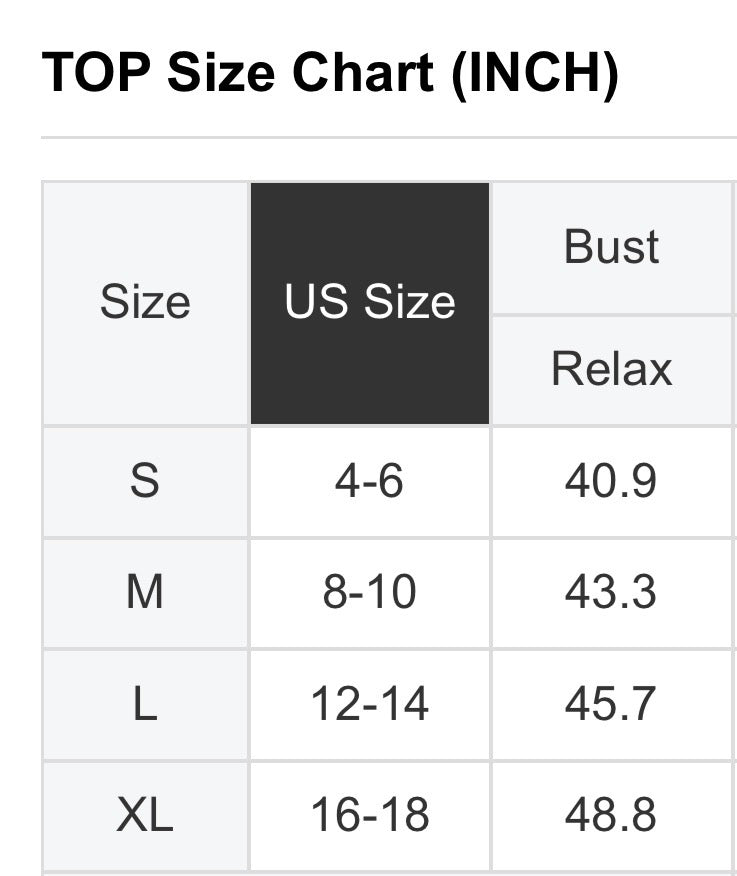Select the "M" size row label
The height and width of the screenshot is (876, 737).
tap(145, 592)
